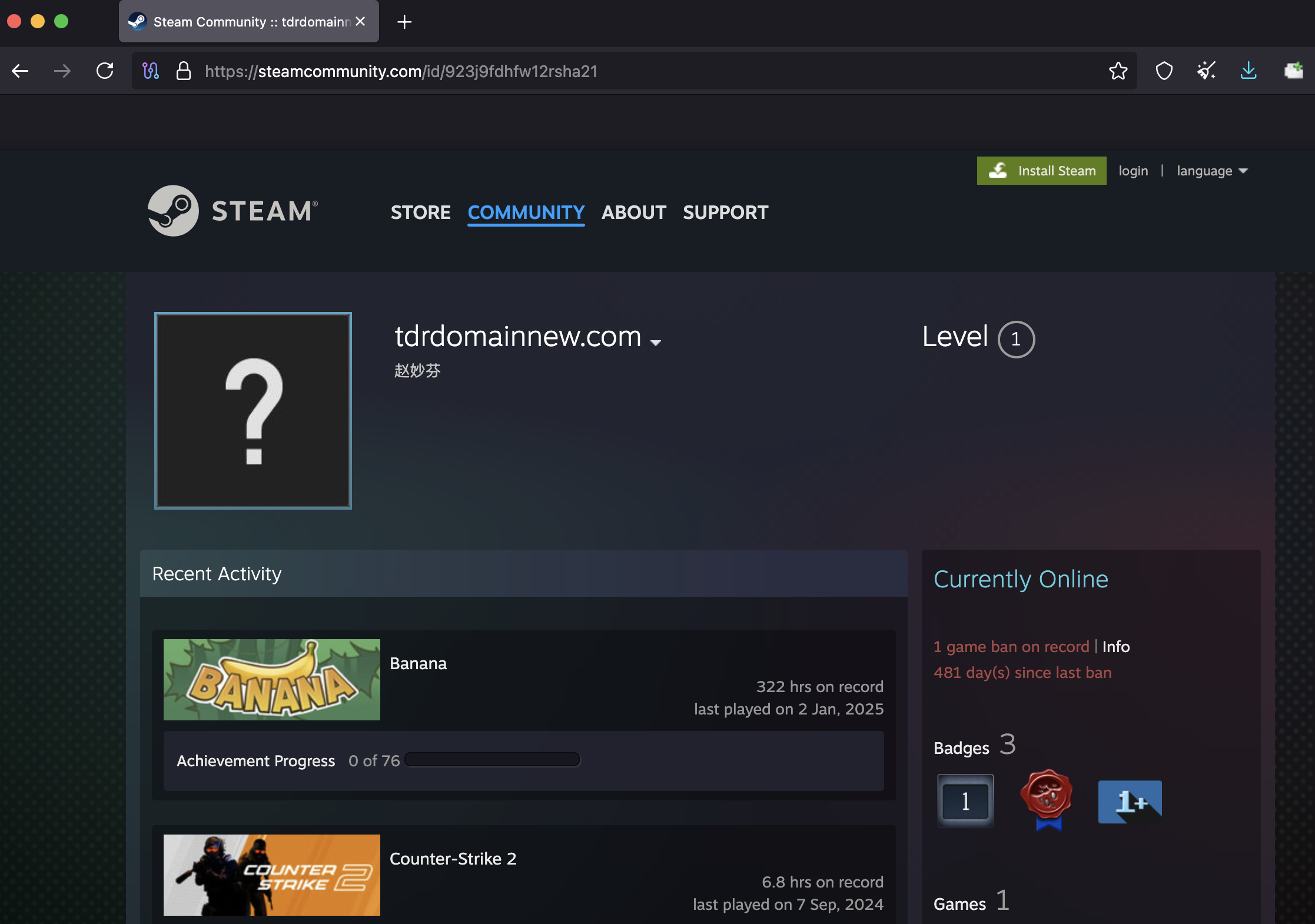
Task: Open the SUPPORT menu
Action: pos(725,212)
